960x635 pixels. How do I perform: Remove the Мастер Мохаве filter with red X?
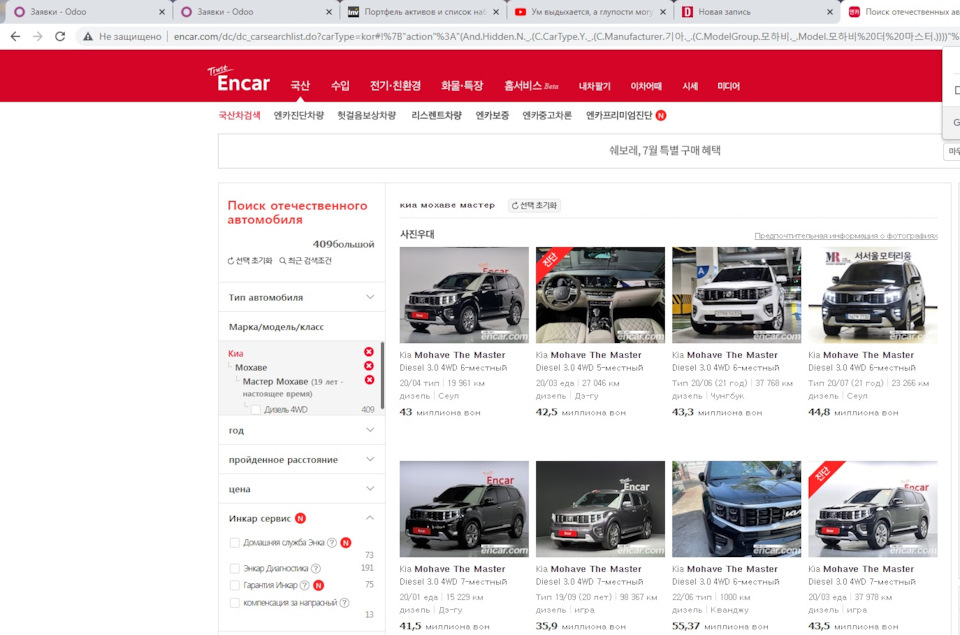pos(369,380)
